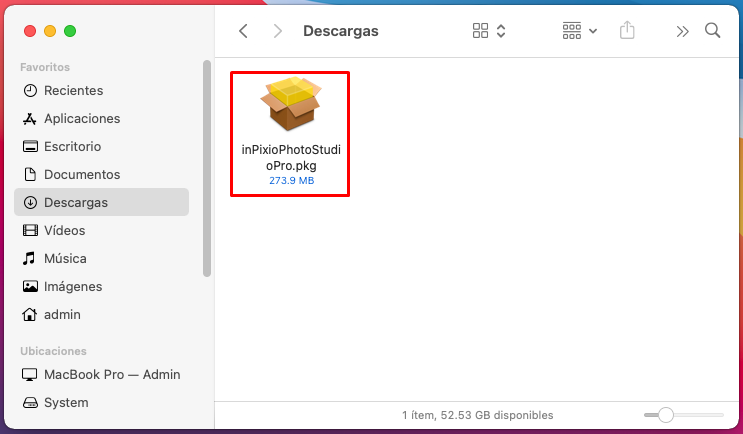The width and height of the screenshot is (743, 434).
Task: Click the Música note icon
Action: click(29, 258)
